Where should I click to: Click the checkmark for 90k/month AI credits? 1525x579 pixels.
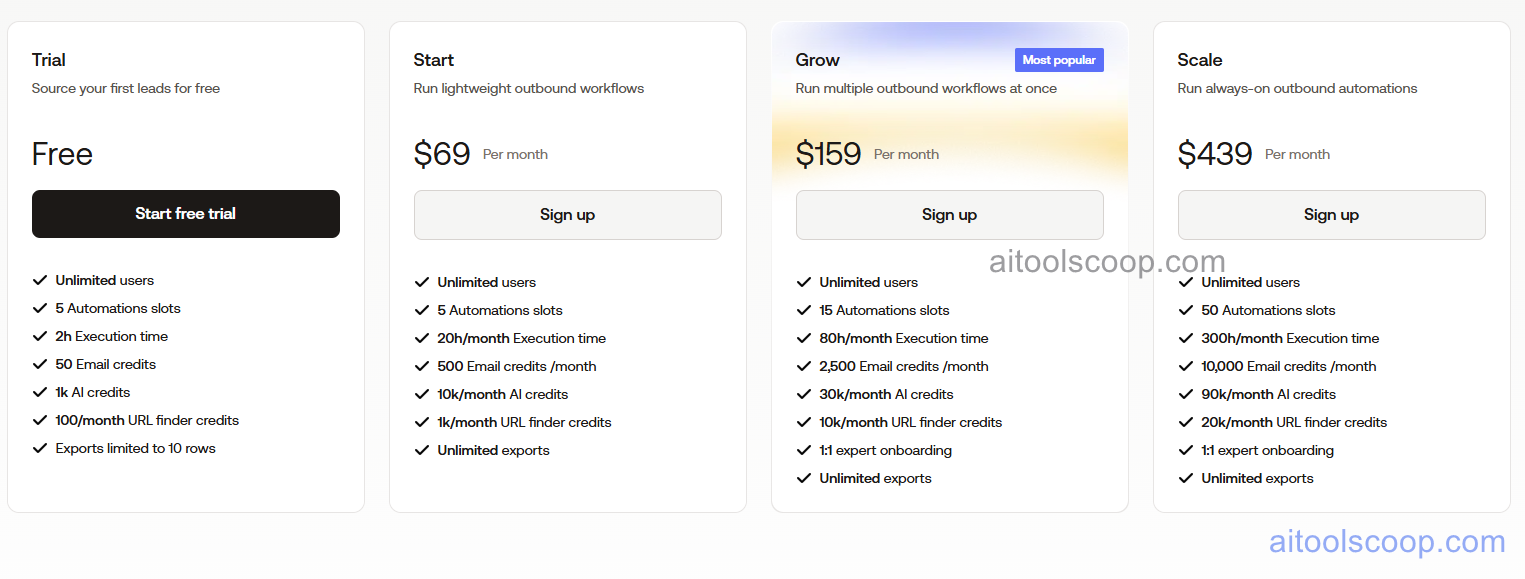pos(1186,395)
